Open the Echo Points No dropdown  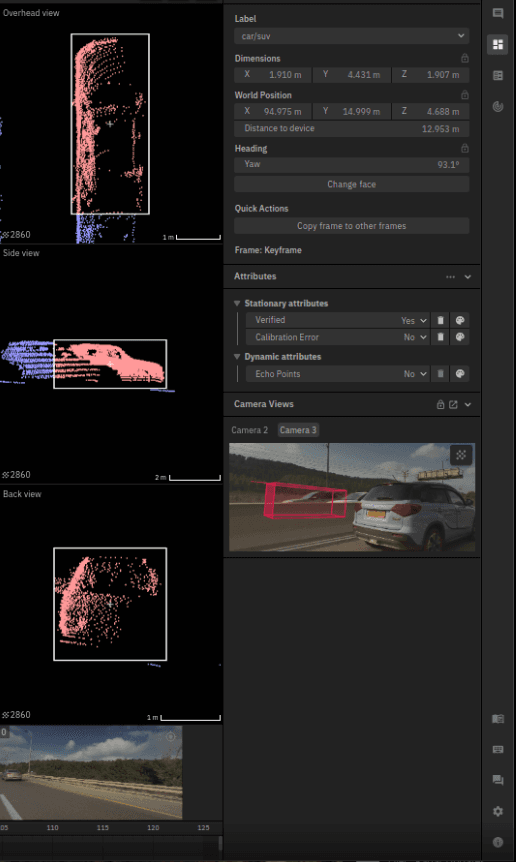point(414,374)
